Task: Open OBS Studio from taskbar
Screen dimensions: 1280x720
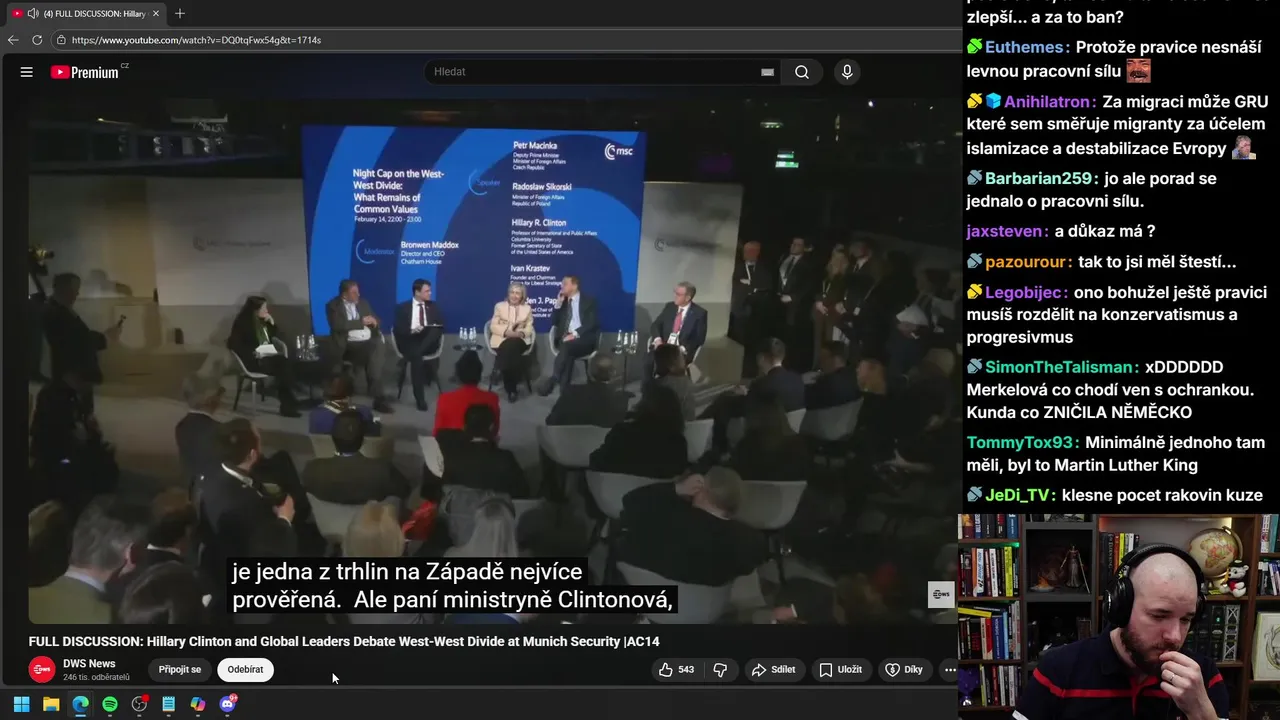Action: pos(139,704)
